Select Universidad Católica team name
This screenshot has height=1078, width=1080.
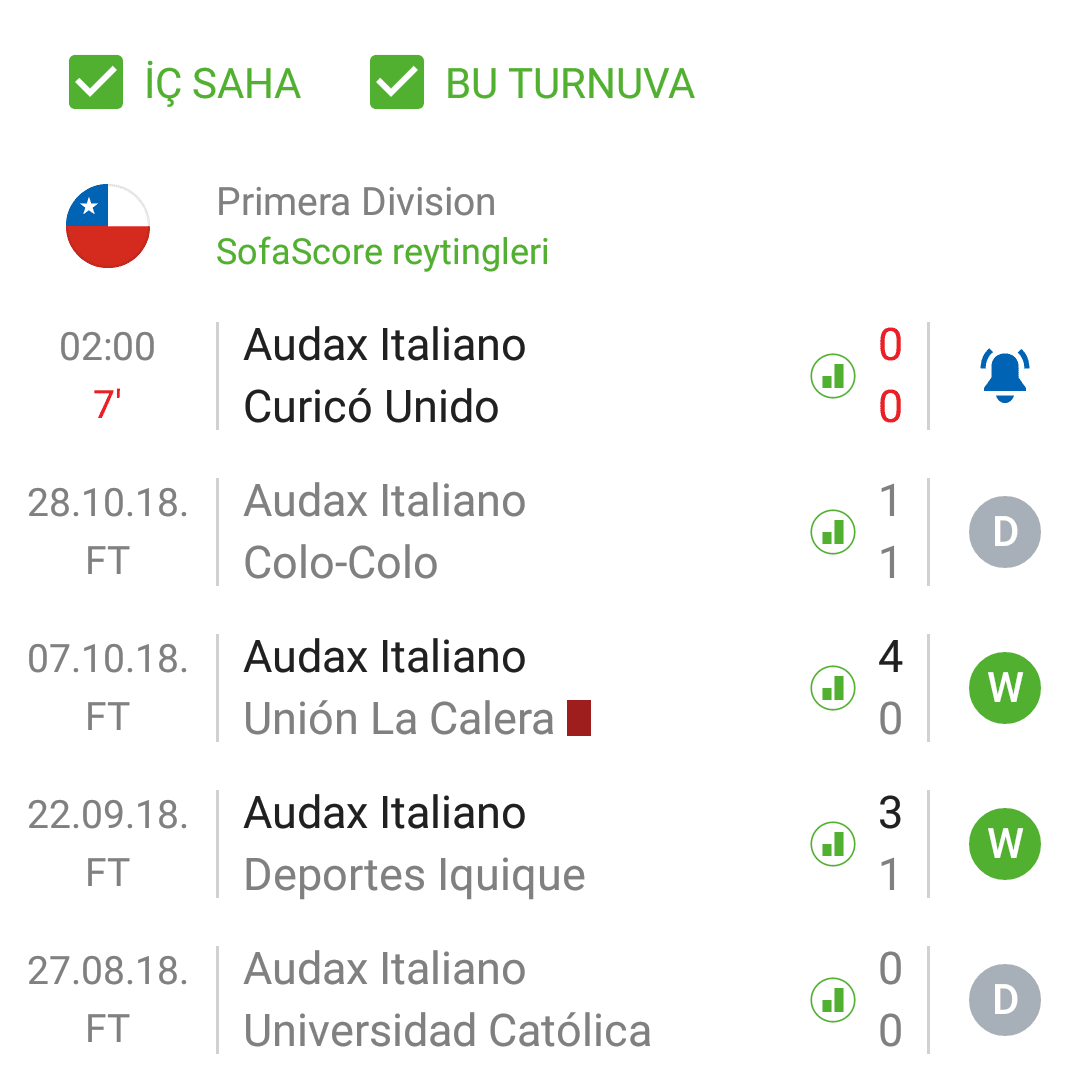click(x=447, y=1030)
